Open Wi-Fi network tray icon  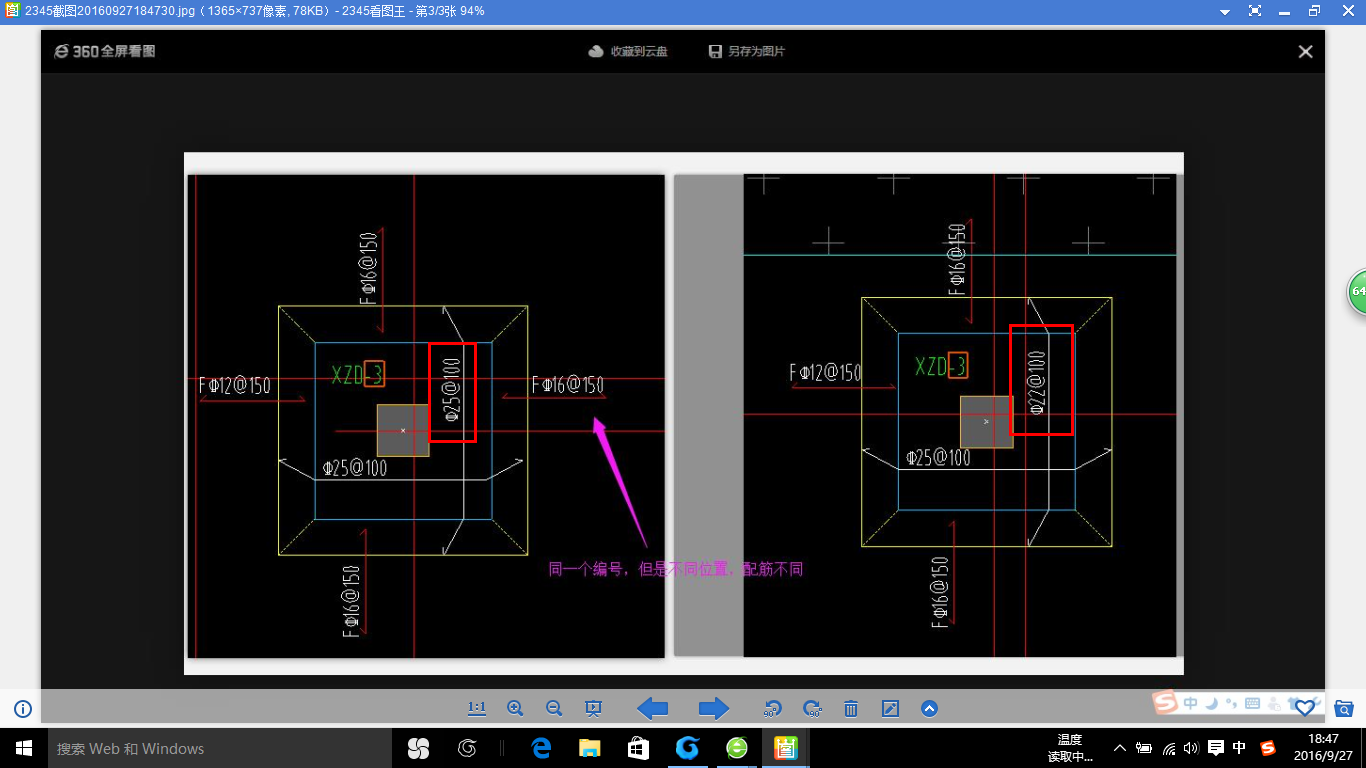click(x=1168, y=748)
